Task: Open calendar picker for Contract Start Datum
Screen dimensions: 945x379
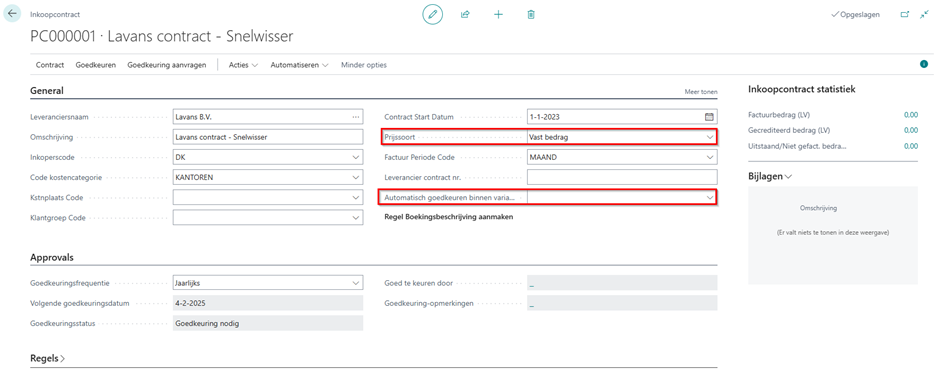Action: pos(709,117)
